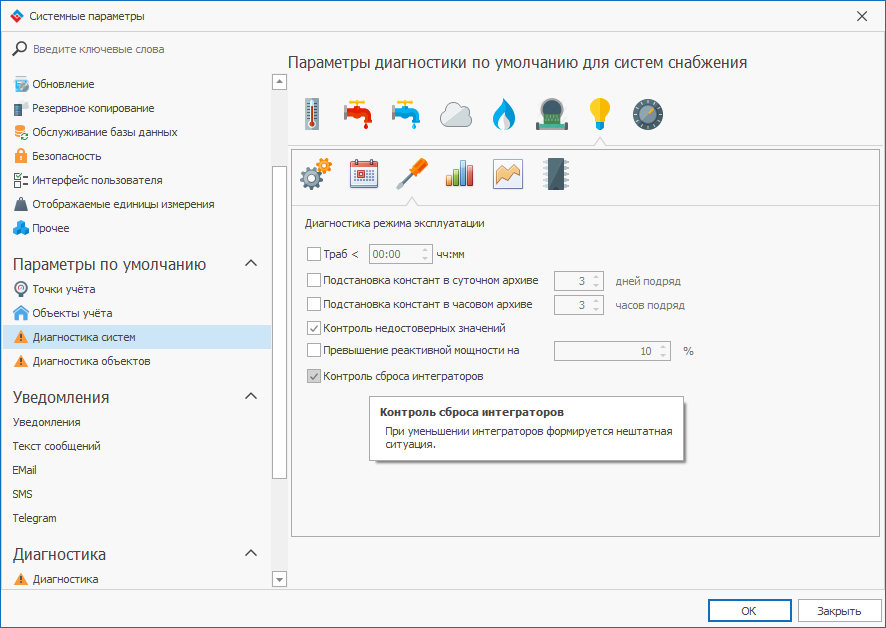Viewport: 886px width, 628px height.
Task: Collapse the Уведомления section
Action: coord(251,397)
